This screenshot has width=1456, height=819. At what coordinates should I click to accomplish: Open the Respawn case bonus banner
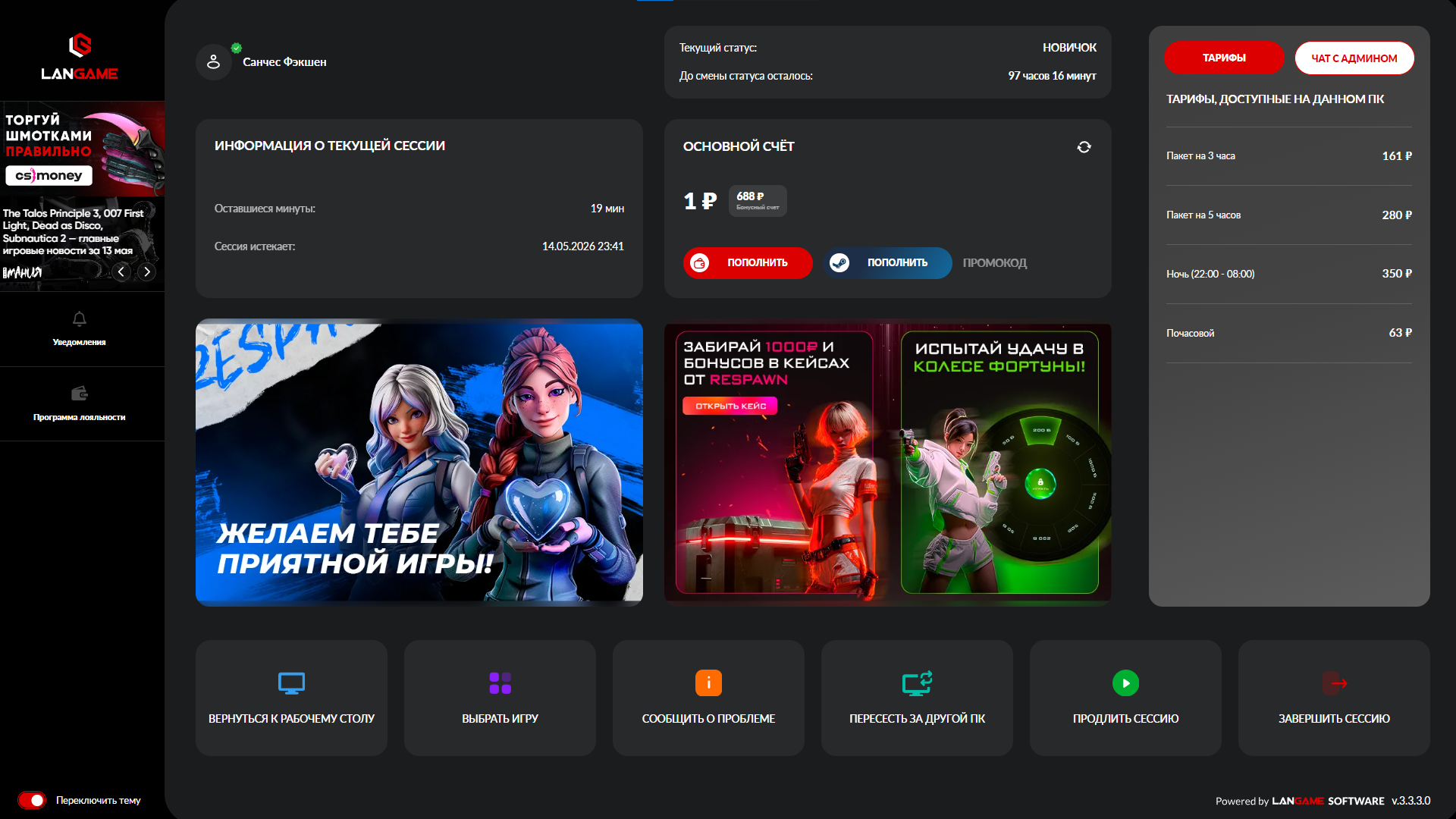tap(774, 463)
